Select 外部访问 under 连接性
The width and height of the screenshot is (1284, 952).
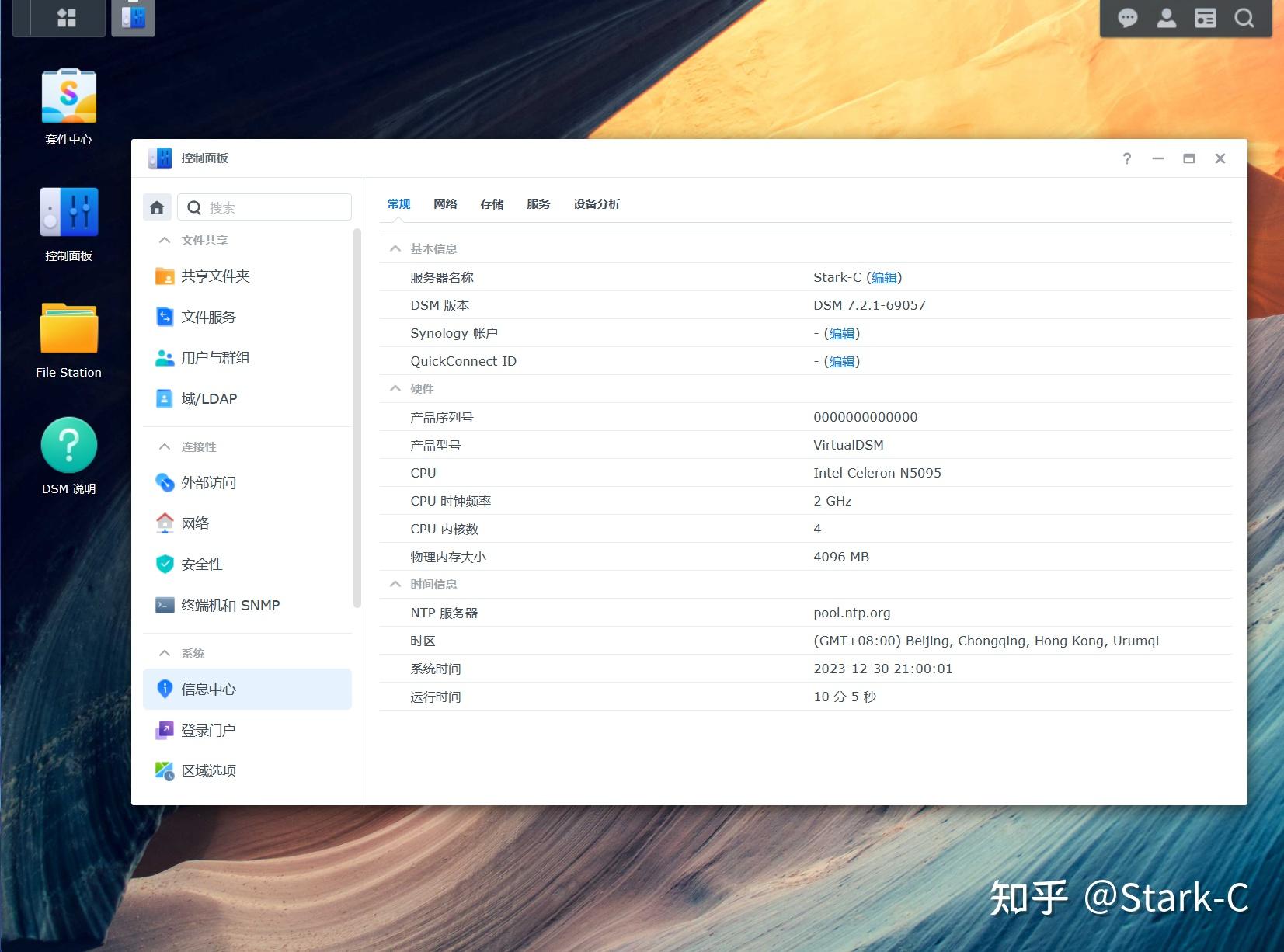[207, 482]
